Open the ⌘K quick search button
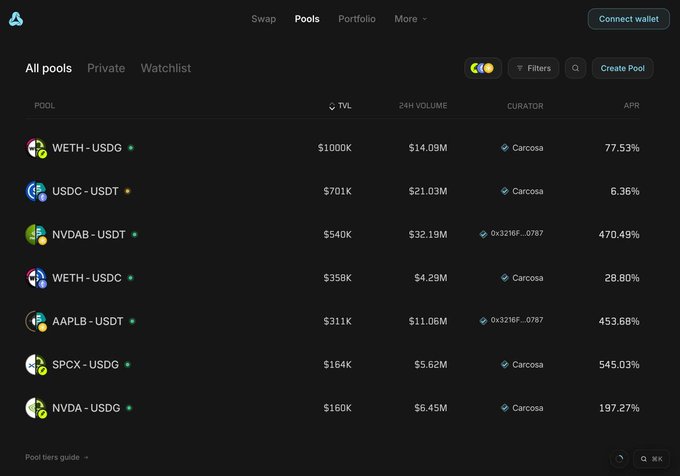 [x=651, y=459]
